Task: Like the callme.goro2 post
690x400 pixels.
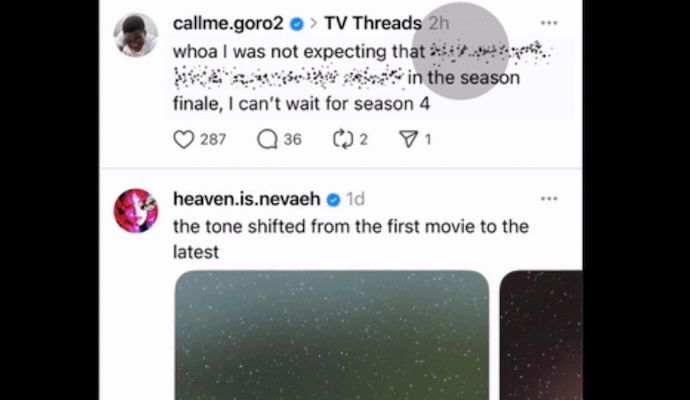Action: (x=184, y=139)
